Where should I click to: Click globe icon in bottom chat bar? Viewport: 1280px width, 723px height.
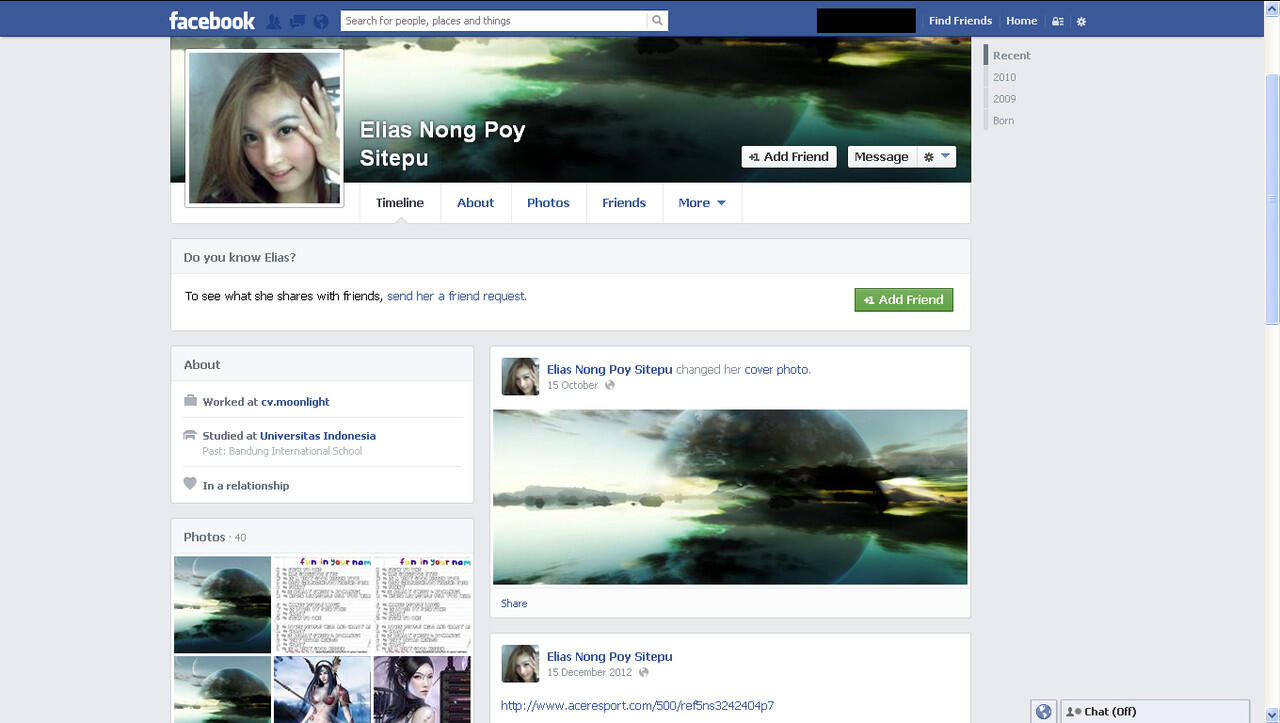pos(1043,711)
